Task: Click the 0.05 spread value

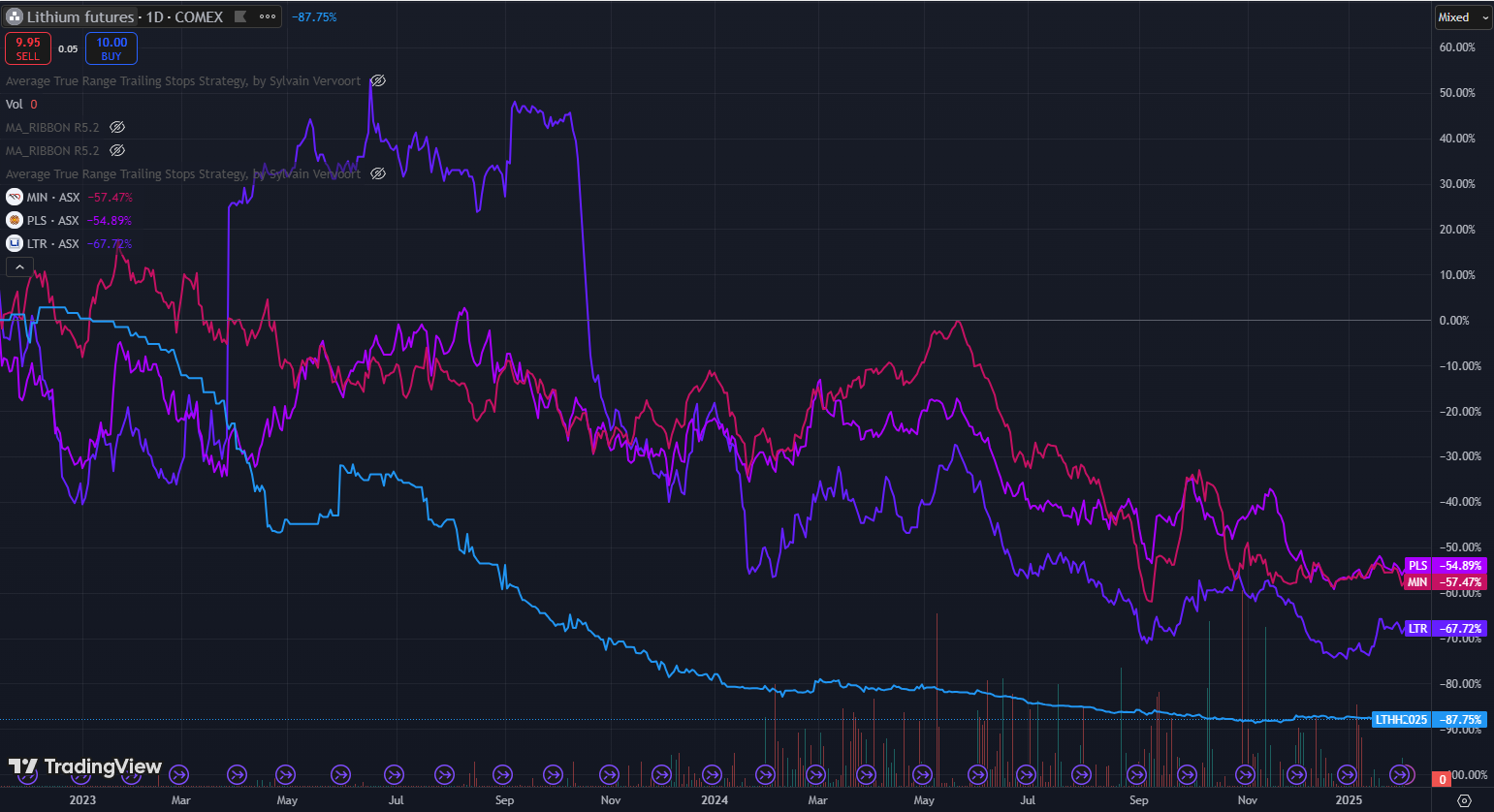Action: click(x=68, y=48)
